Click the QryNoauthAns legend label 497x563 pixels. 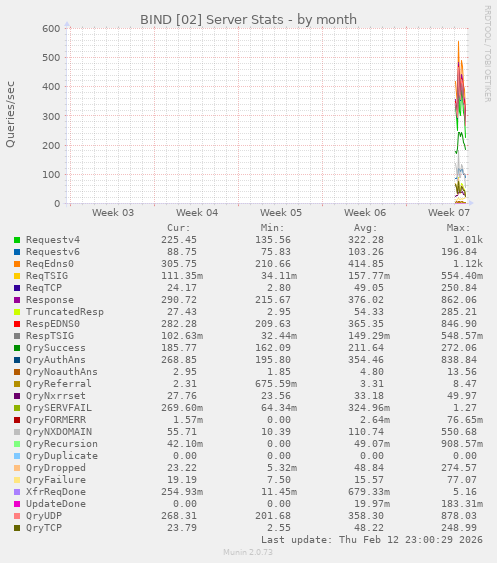click(x=62, y=372)
